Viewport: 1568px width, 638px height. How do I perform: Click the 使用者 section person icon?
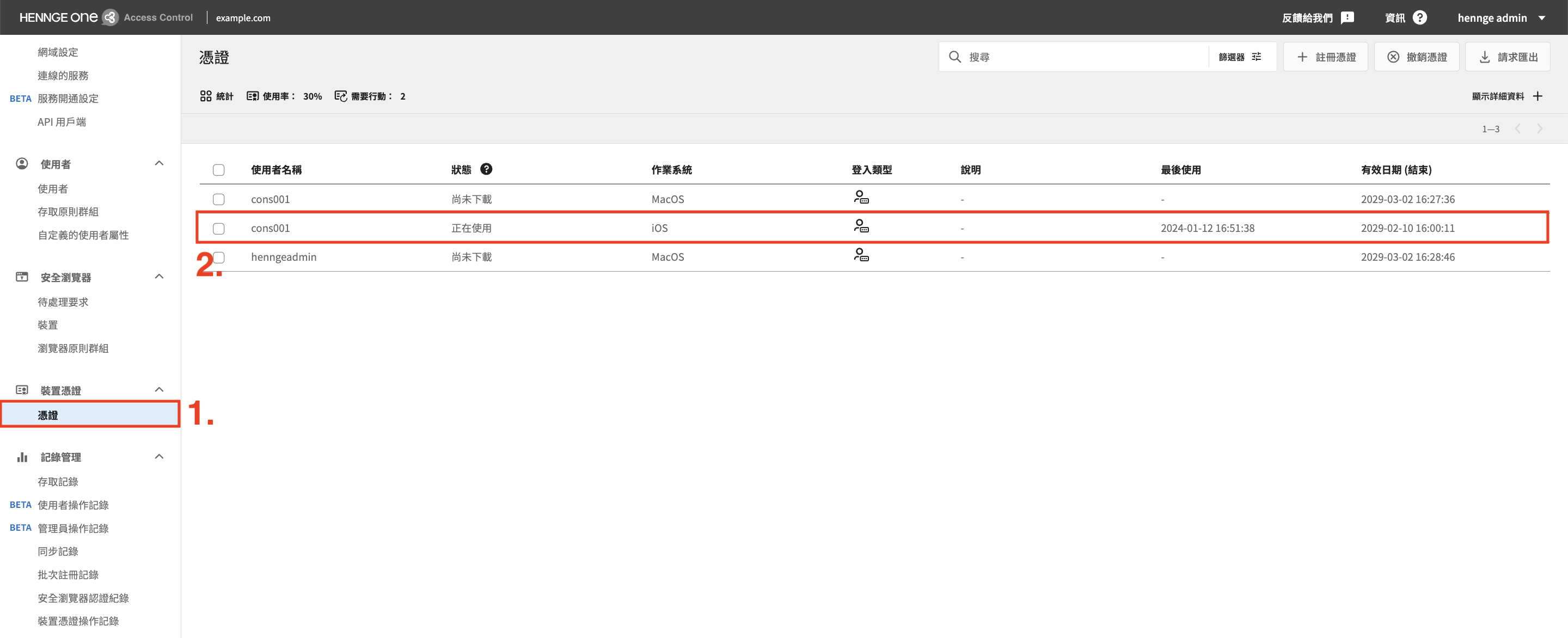pos(22,163)
